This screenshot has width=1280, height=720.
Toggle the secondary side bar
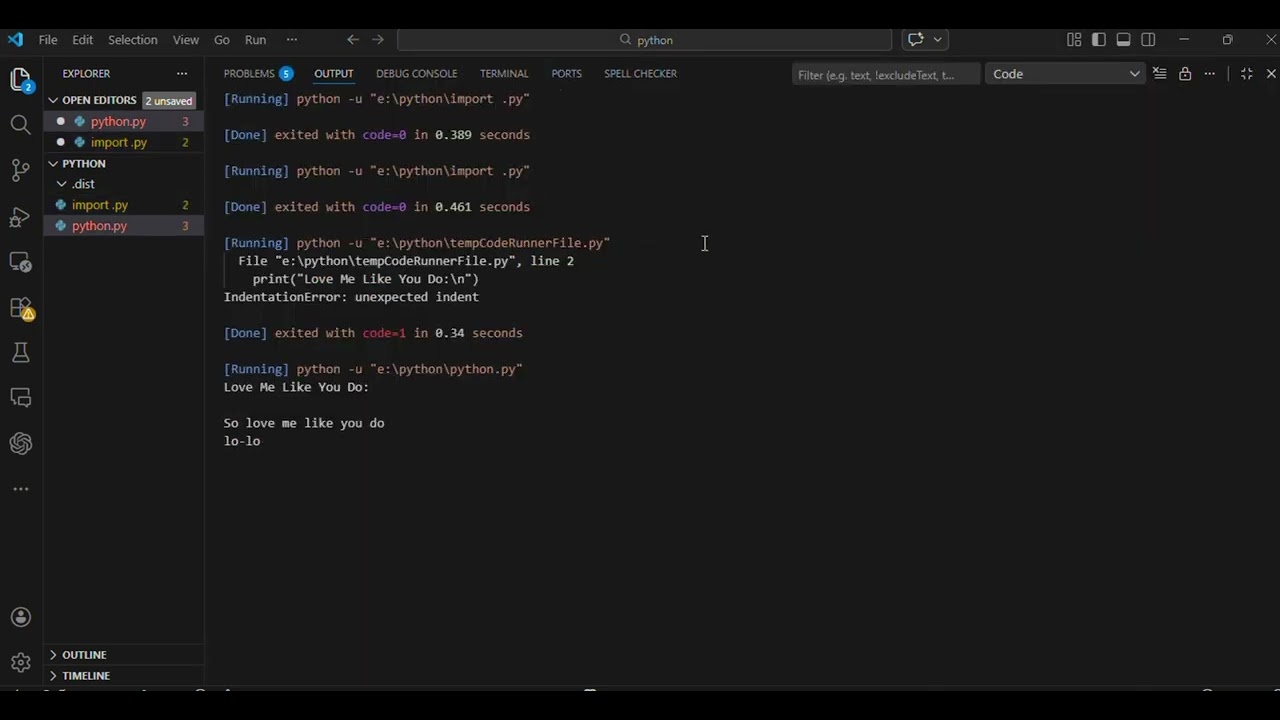(x=1148, y=40)
